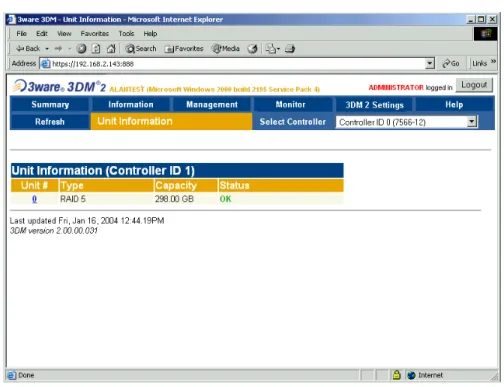
Task: Open the browser Help menu
Action: 150,34
